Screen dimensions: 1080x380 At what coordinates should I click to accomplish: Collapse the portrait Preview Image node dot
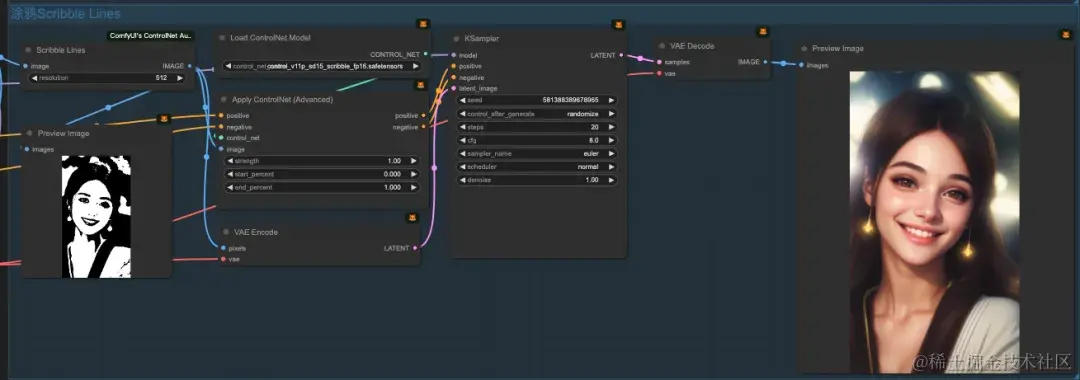[804, 49]
